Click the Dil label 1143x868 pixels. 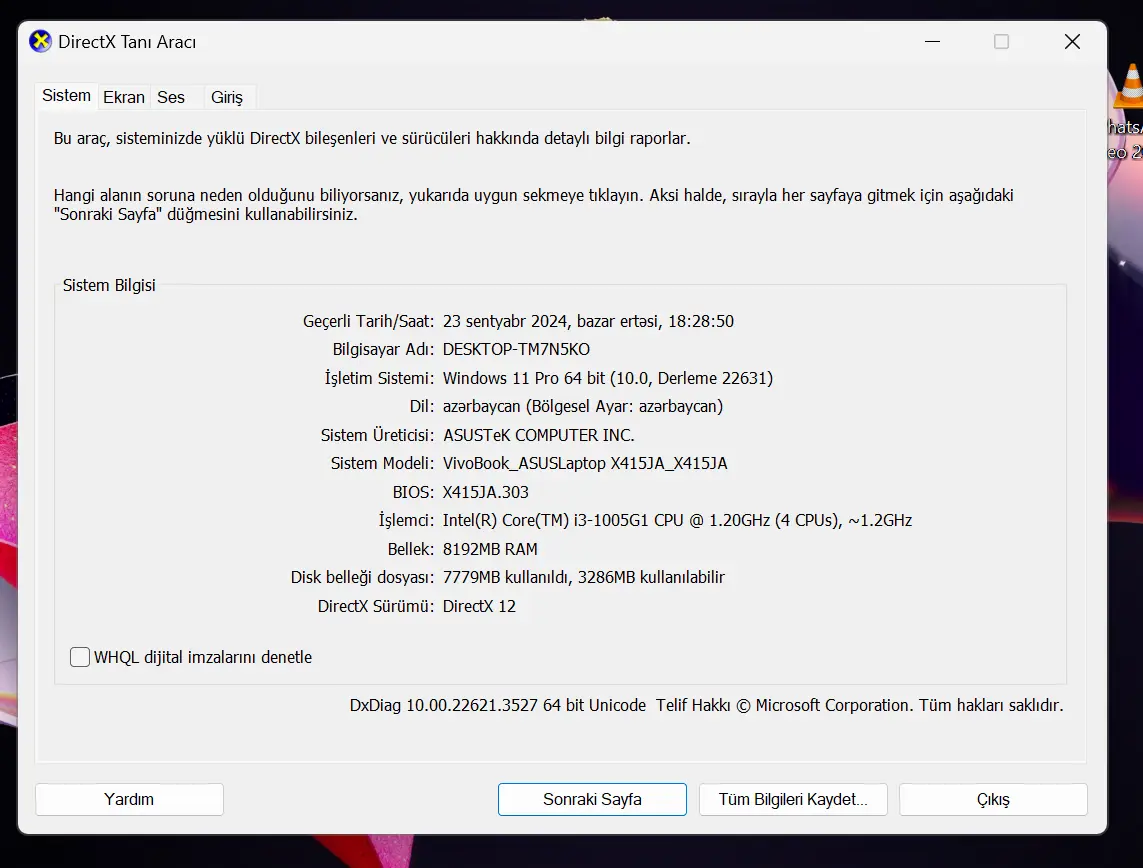click(x=421, y=406)
